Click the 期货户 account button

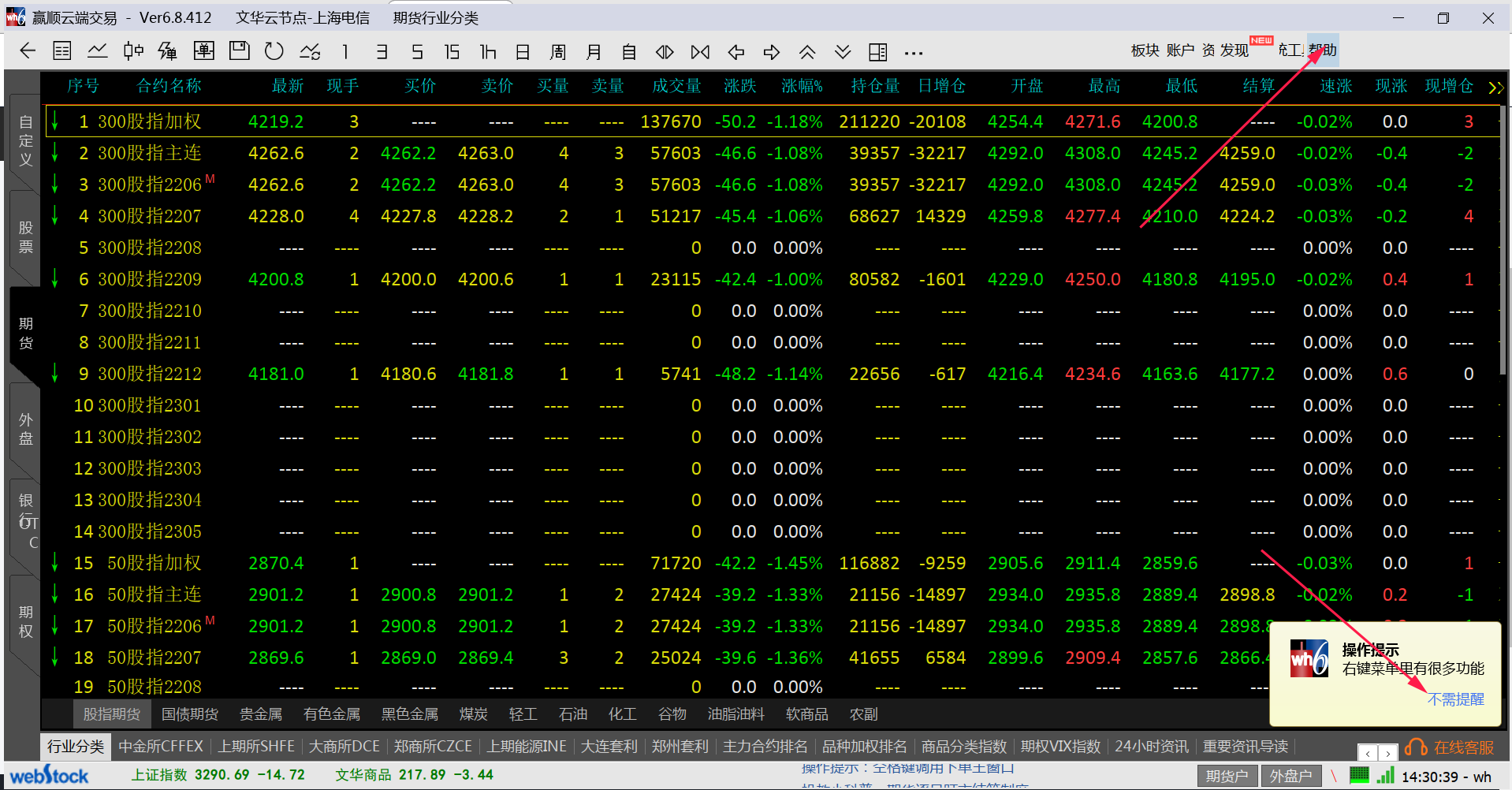[1227, 777]
